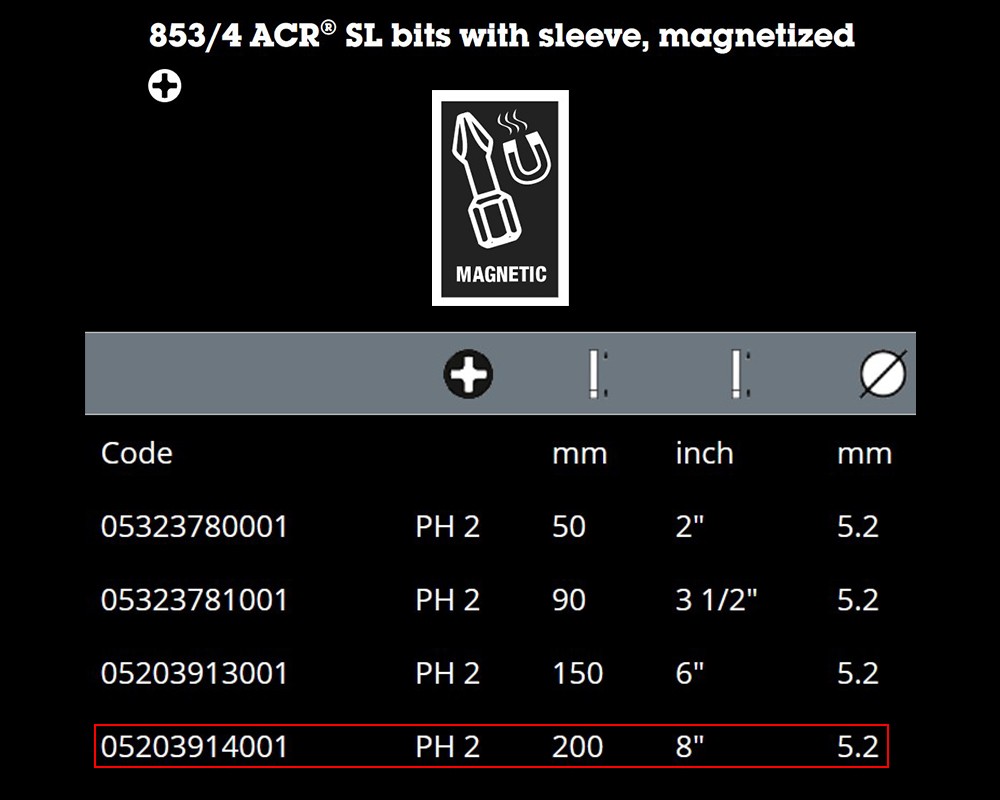The image size is (1000, 800).
Task: Click the 200 mm length value
Action: [577, 747]
